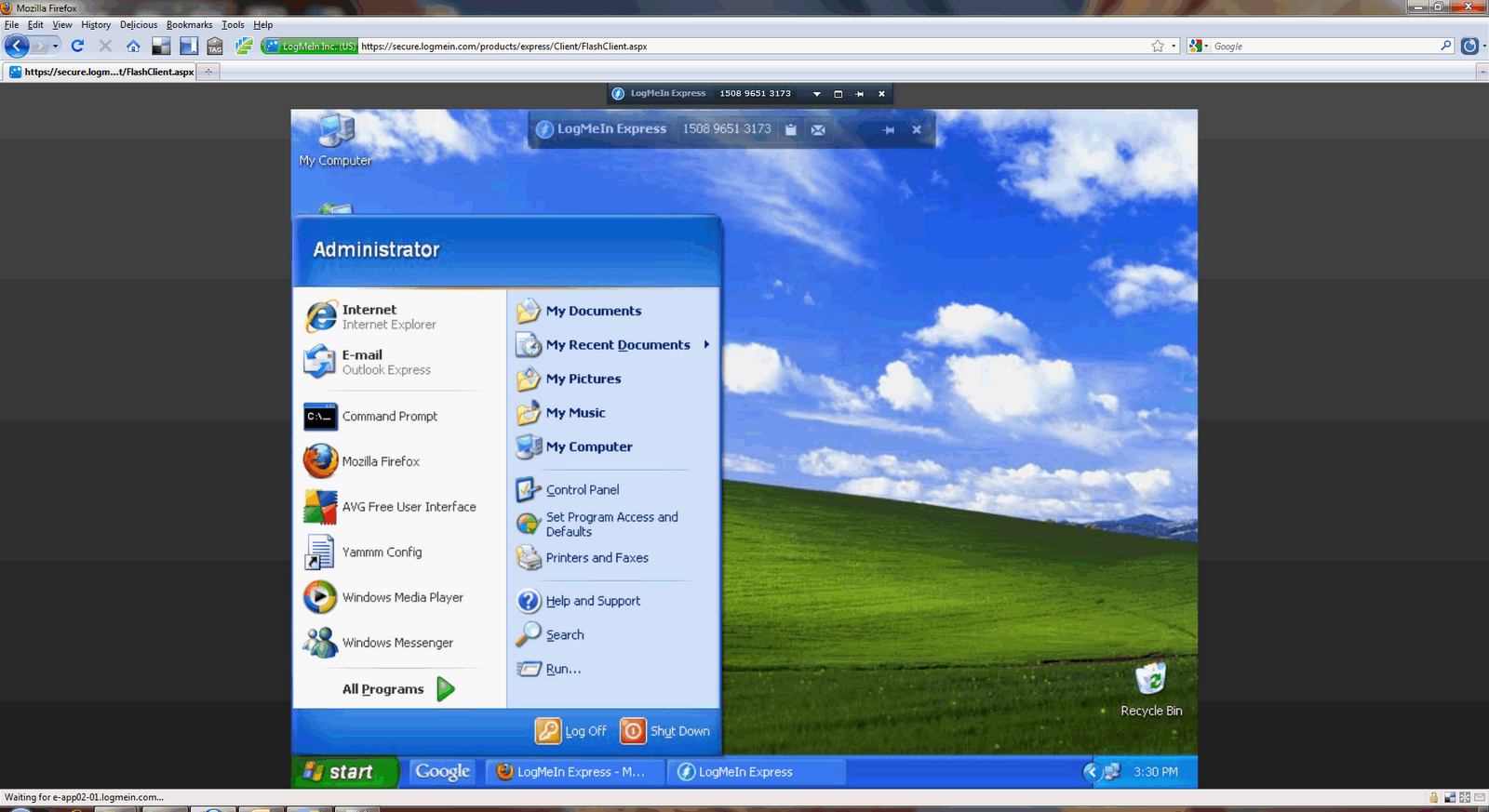Bookmark this page with the star icon
The width and height of the screenshot is (1489, 812).
coord(1158,46)
